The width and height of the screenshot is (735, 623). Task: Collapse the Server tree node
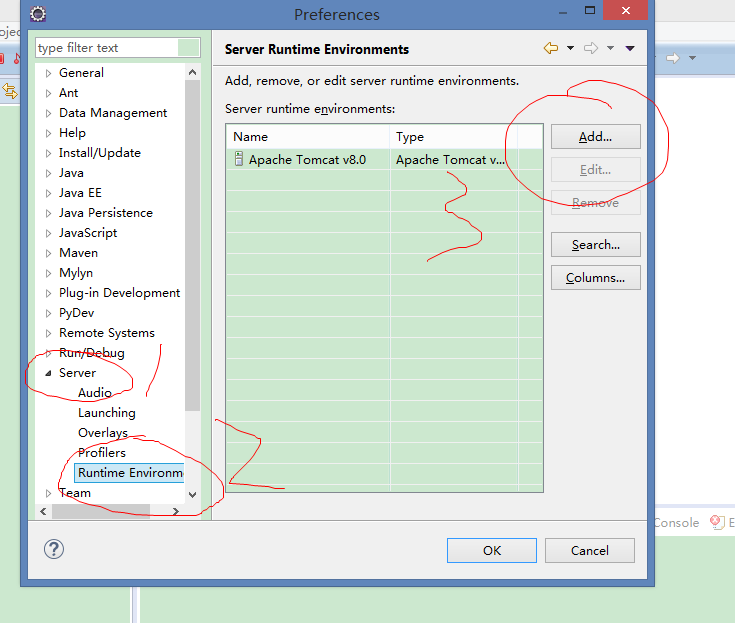click(48, 373)
